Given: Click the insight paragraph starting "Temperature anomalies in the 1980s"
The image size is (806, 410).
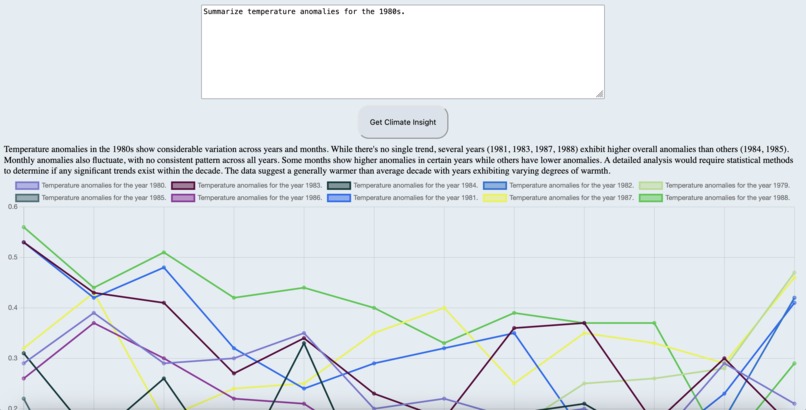Looking at the screenshot, I should (398, 160).
